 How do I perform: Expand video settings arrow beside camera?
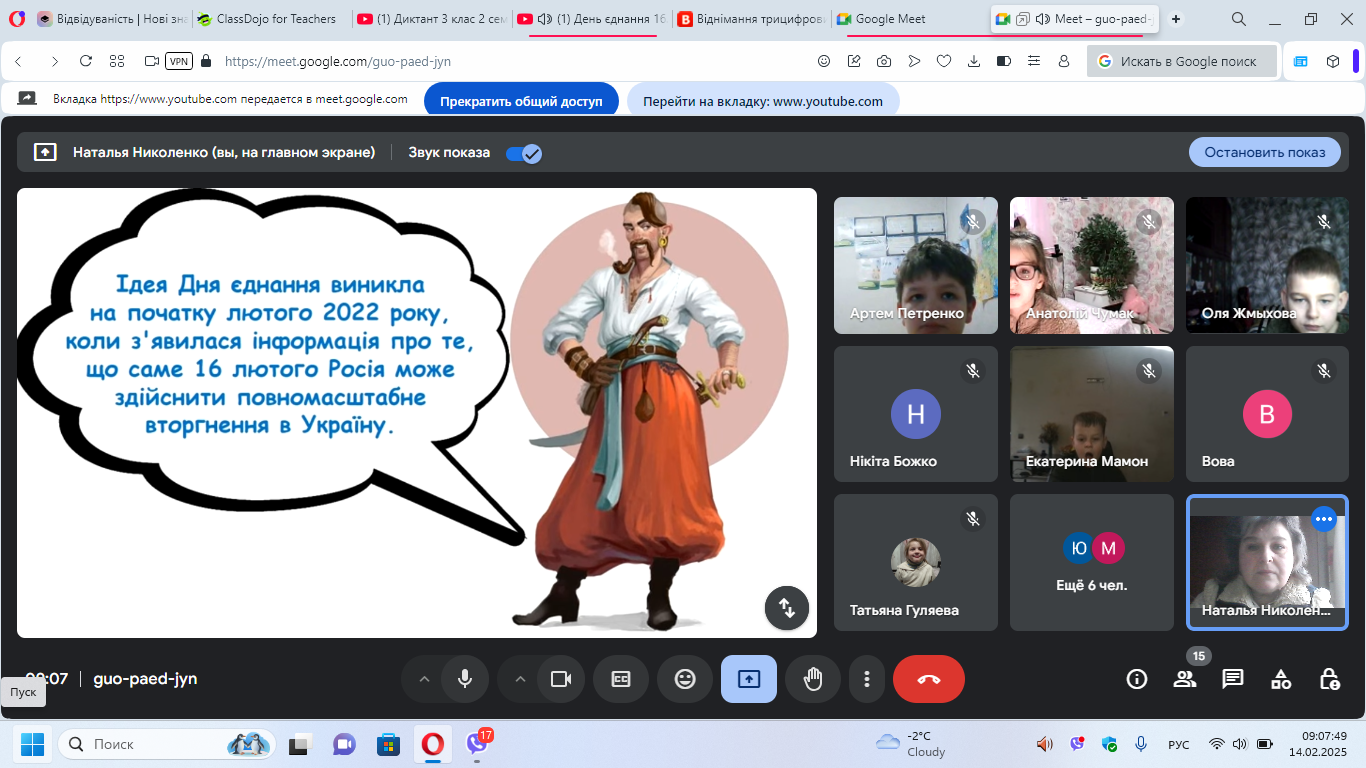(x=520, y=679)
